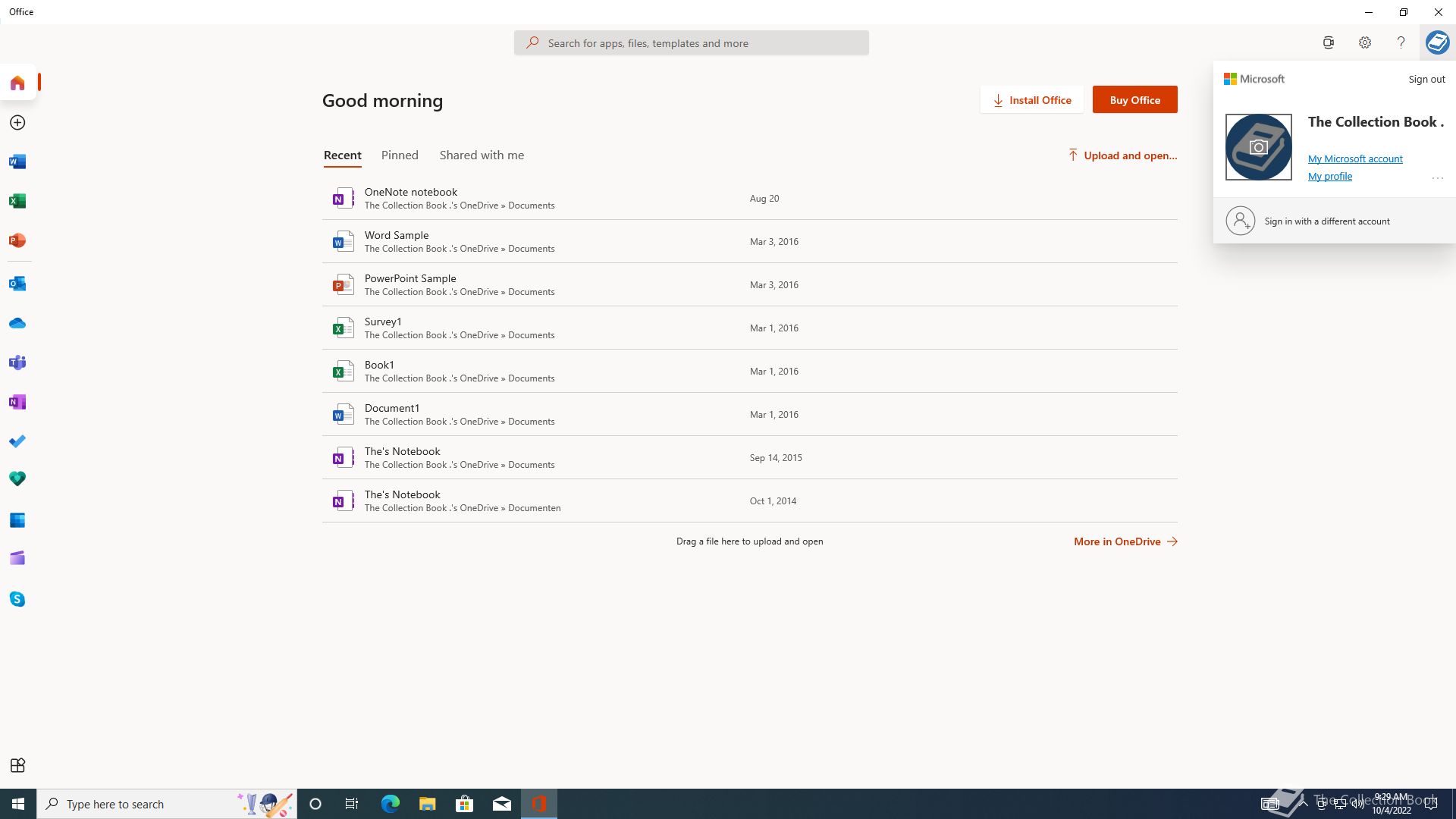The height and width of the screenshot is (819, 1456).
Task: Open My Microsoft account link
Action: (1355, 158)
